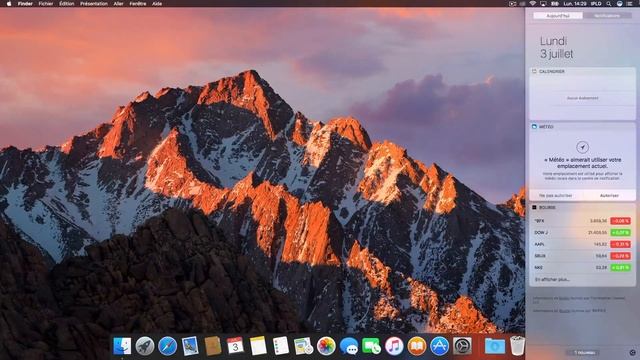Screen dimensions: 640x360
Task: Select the NKE stock row
Action: [582, 268]
